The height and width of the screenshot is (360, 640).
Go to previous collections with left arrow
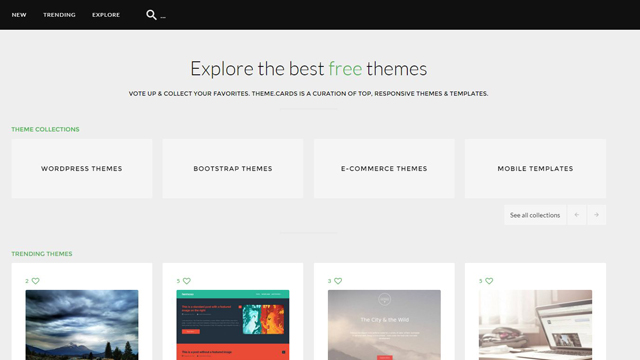(x=577, y=215)
